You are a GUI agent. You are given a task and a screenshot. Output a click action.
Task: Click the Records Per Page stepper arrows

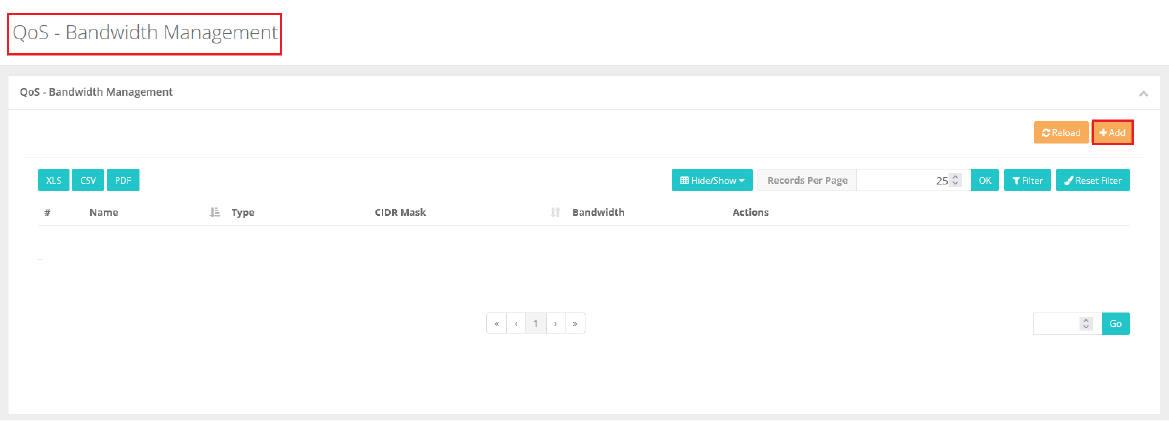(955, 181)
